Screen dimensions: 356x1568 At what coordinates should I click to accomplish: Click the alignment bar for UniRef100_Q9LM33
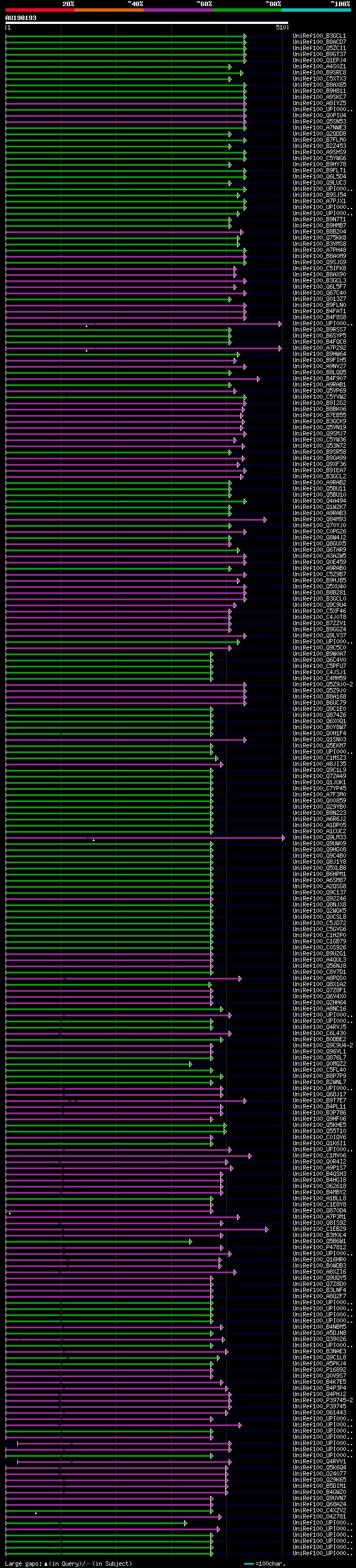(145, 838)
